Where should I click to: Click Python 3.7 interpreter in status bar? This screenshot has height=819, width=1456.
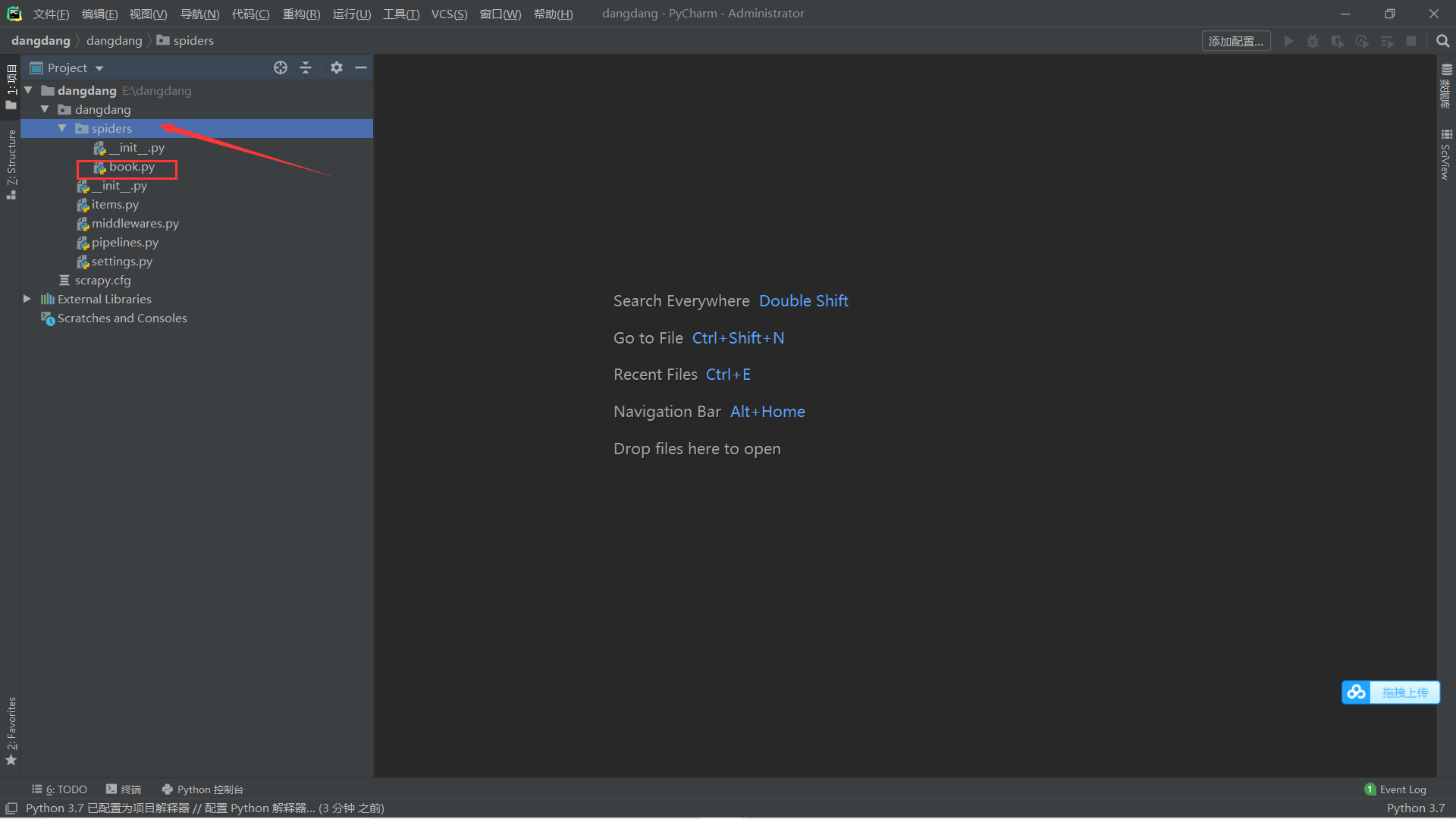[x=1415, y=808]
